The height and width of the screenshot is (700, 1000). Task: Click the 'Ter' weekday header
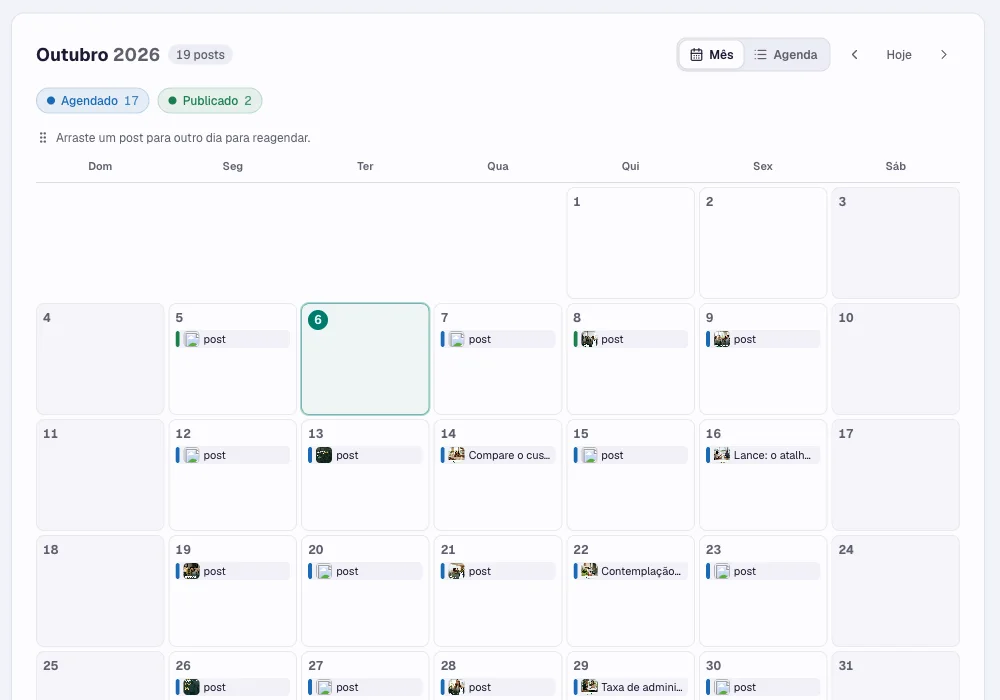(365, 166)
